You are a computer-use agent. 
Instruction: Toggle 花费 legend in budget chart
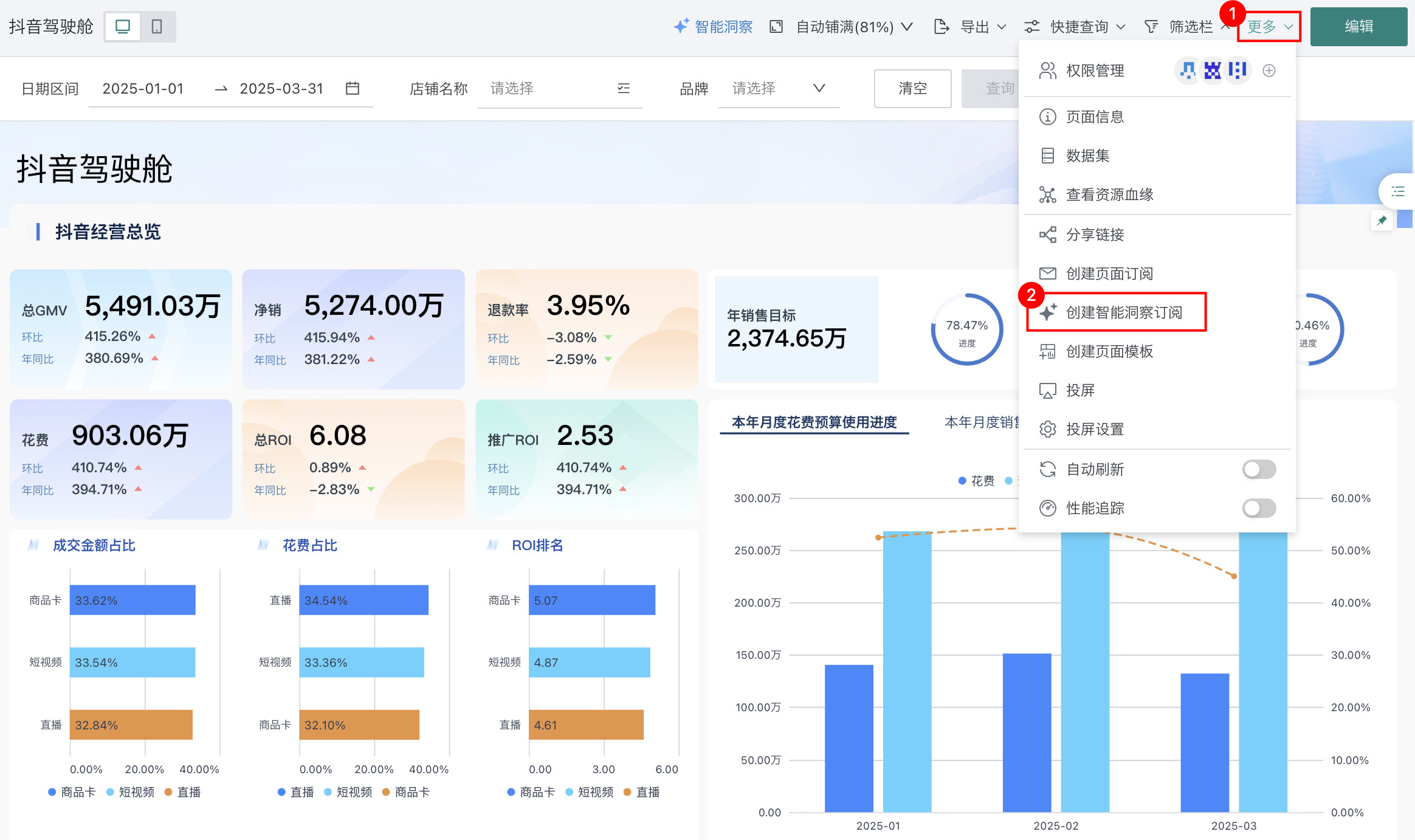976,481
